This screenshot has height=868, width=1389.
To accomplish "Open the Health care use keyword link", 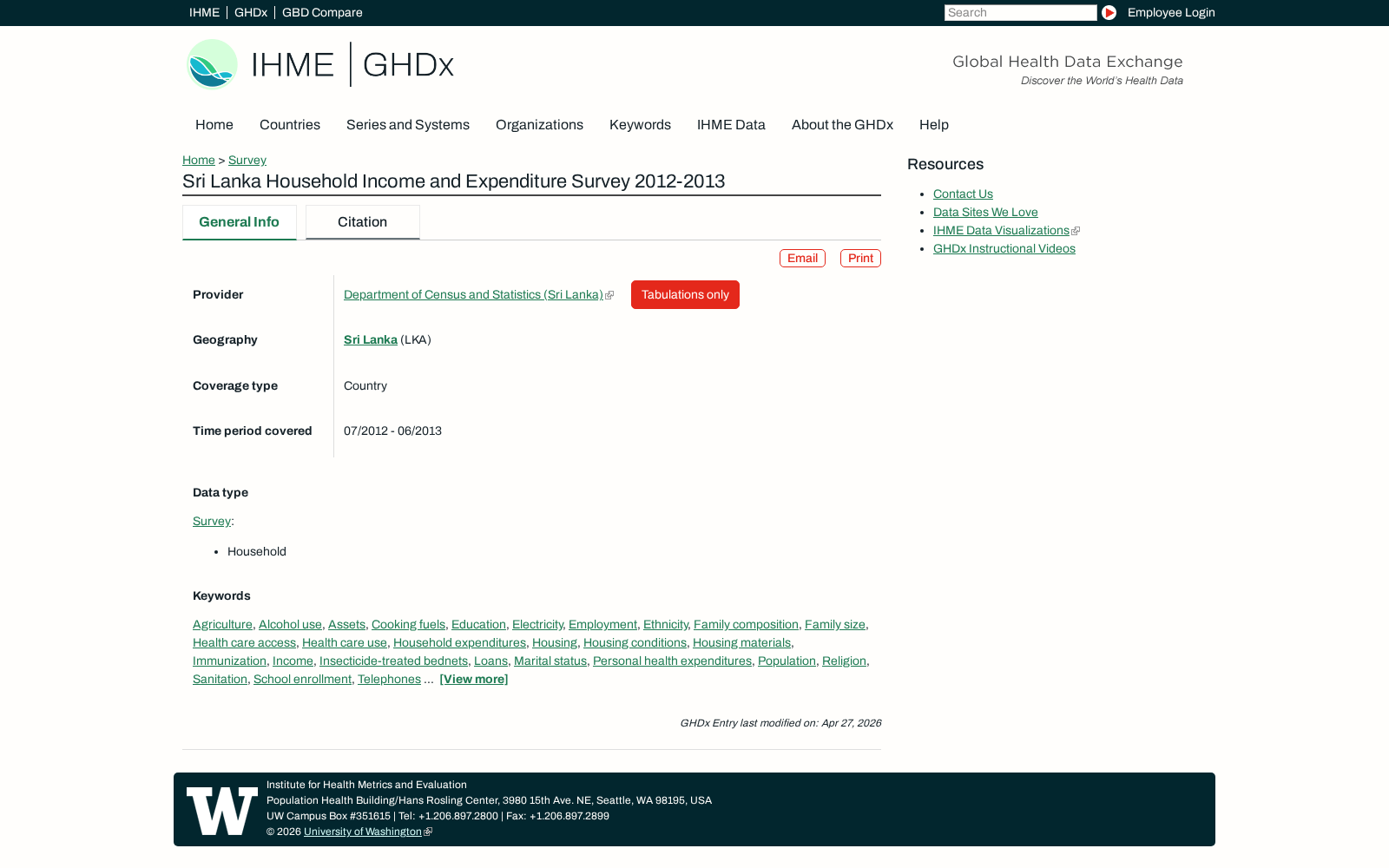I will tap(345, 643).
